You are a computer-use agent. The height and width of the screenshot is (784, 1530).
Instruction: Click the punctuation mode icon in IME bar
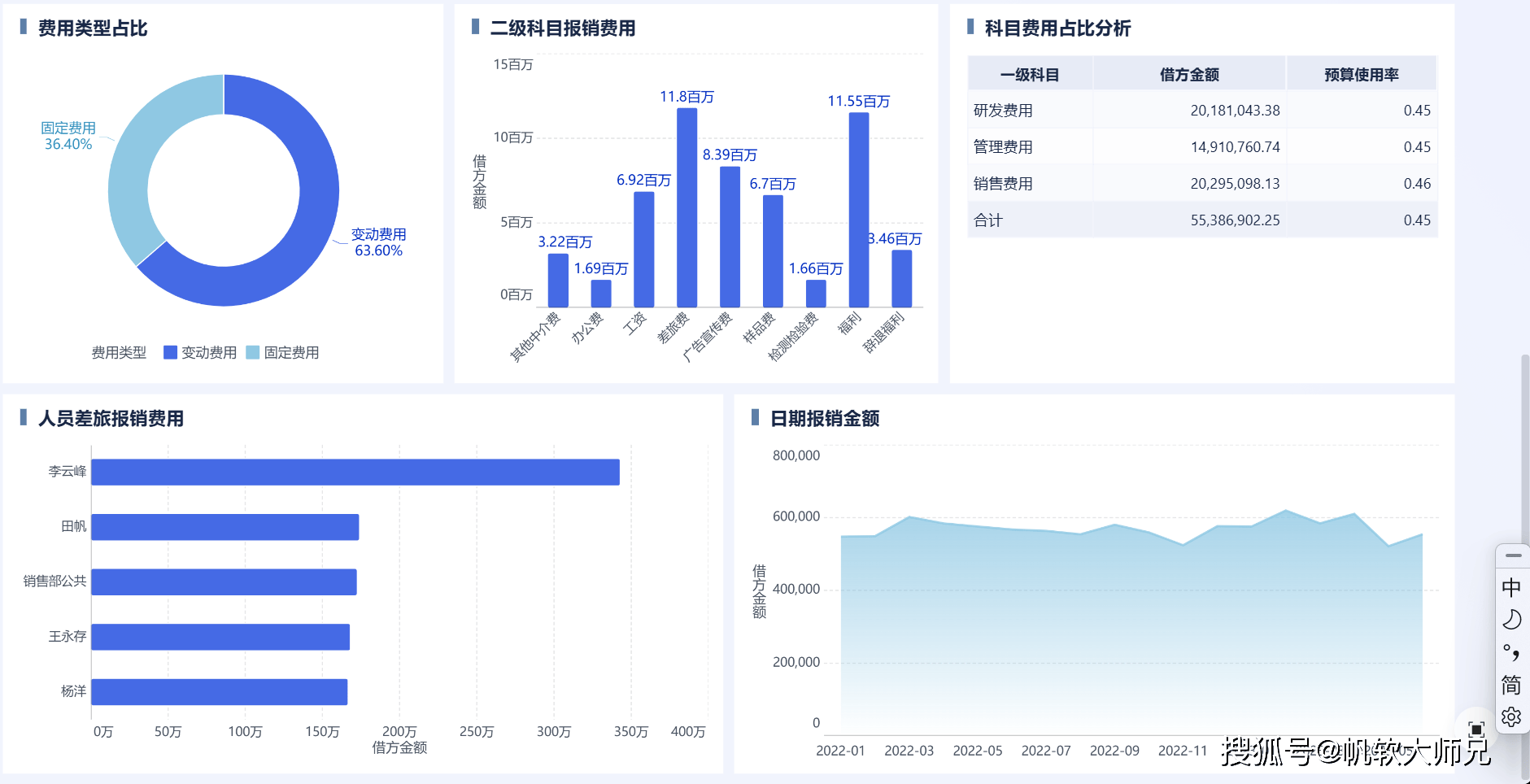[x=1511, y=652]
